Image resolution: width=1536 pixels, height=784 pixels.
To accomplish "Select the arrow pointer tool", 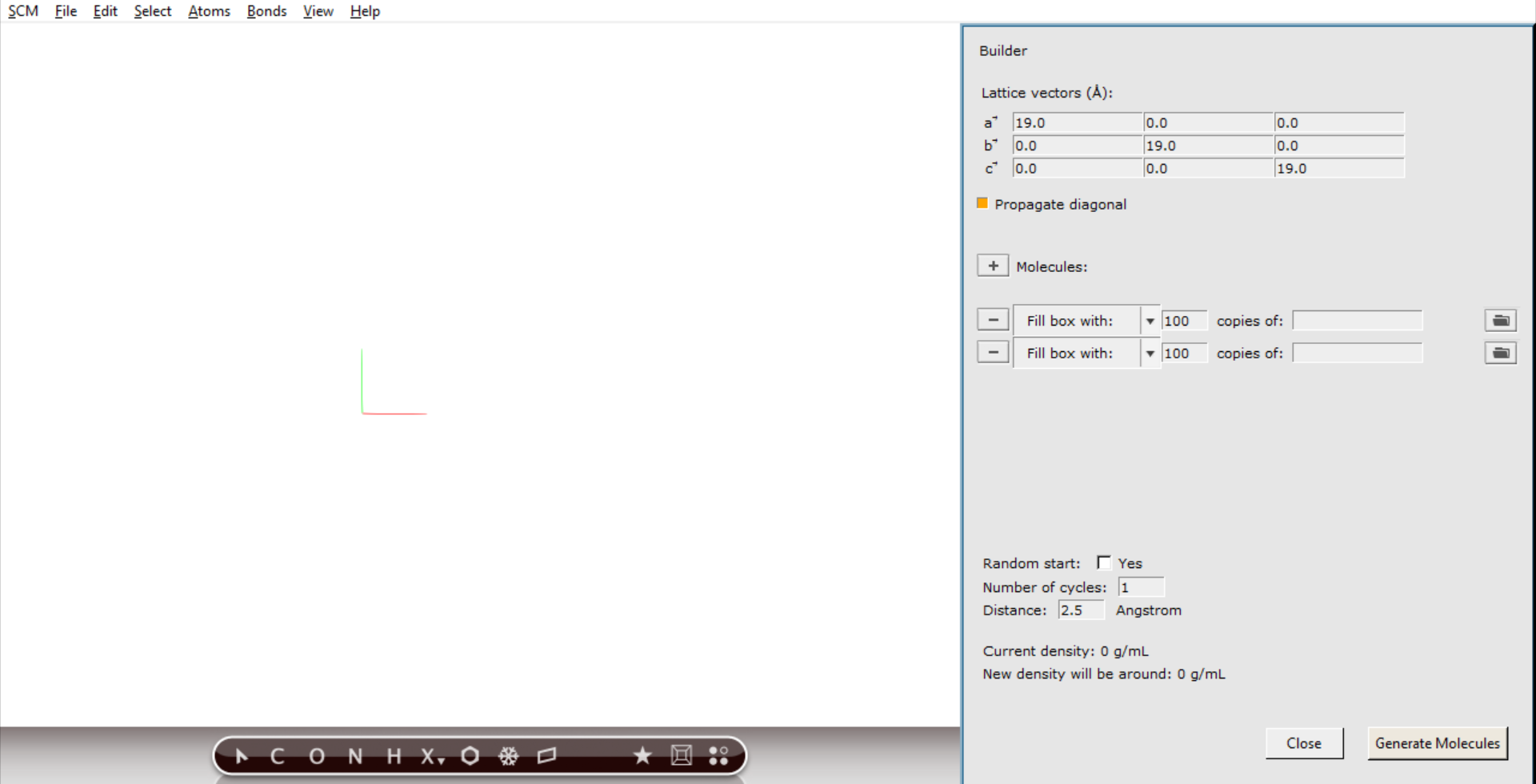I will 242,756.
